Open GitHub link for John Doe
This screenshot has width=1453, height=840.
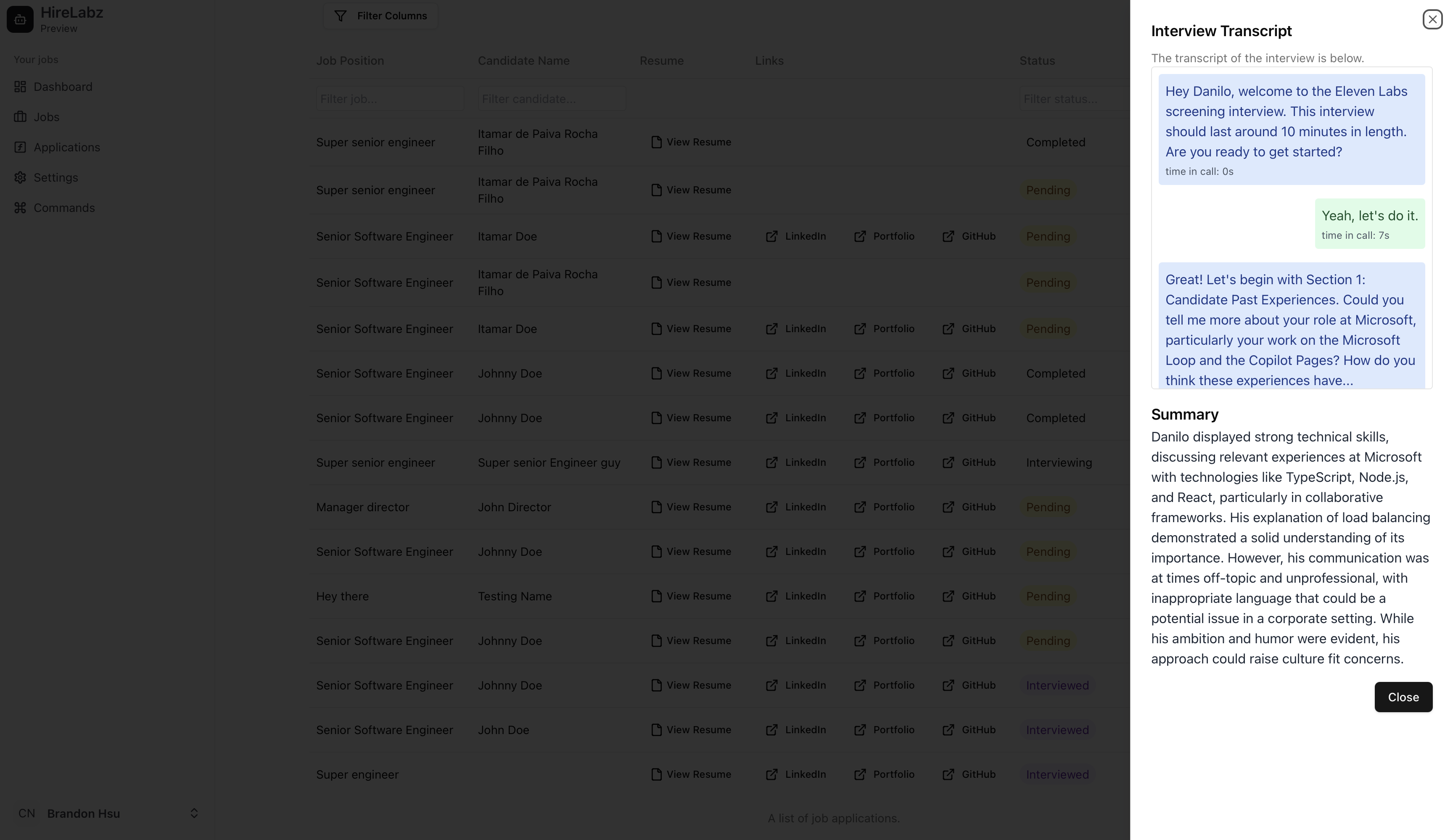[969, 730]
